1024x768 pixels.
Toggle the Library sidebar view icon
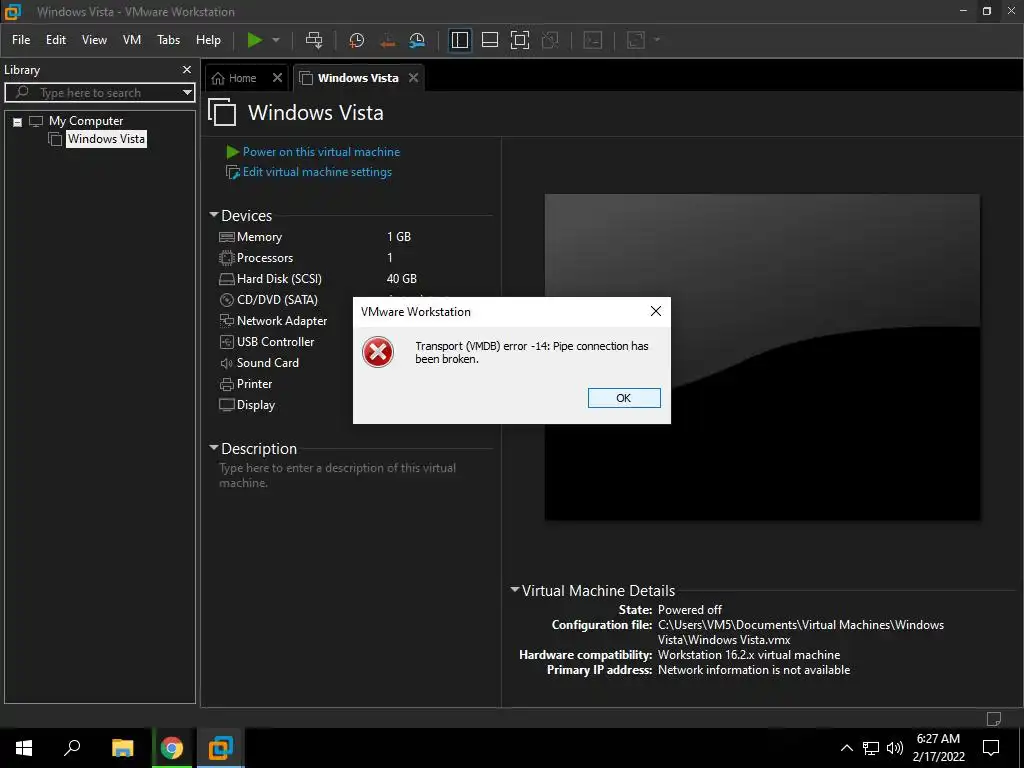point(460,40)
